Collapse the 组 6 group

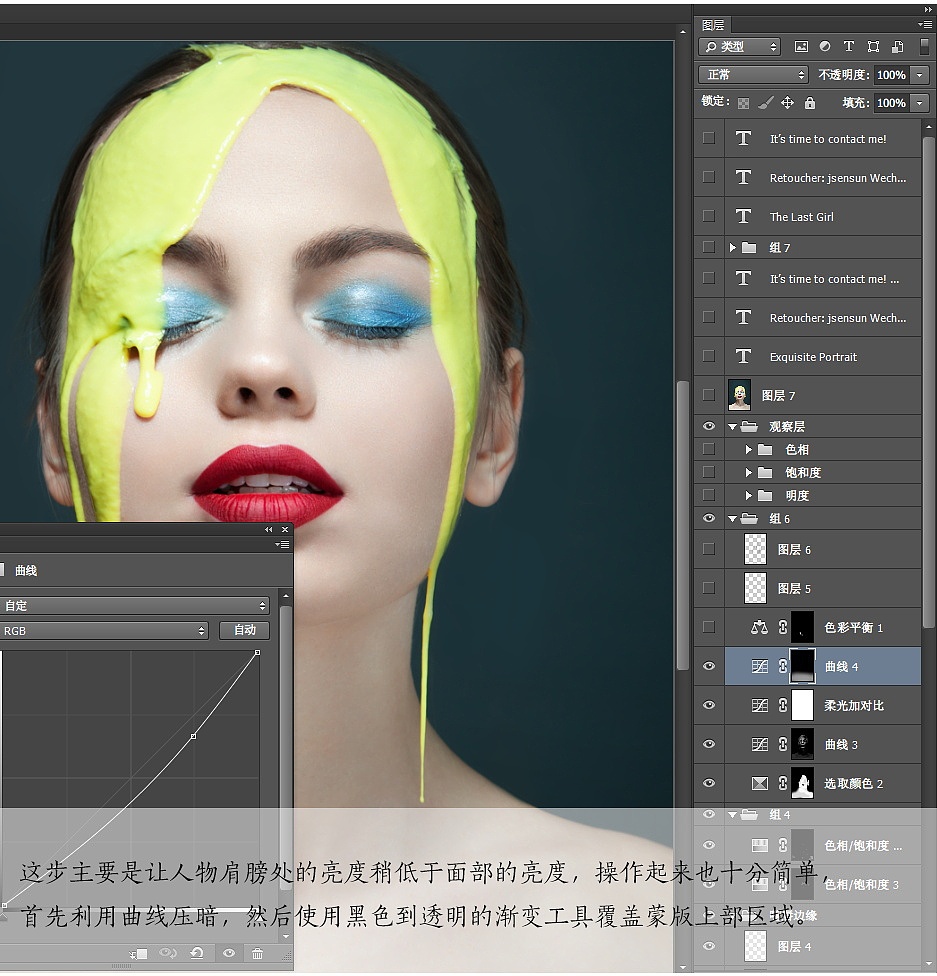tap(733, 518)
